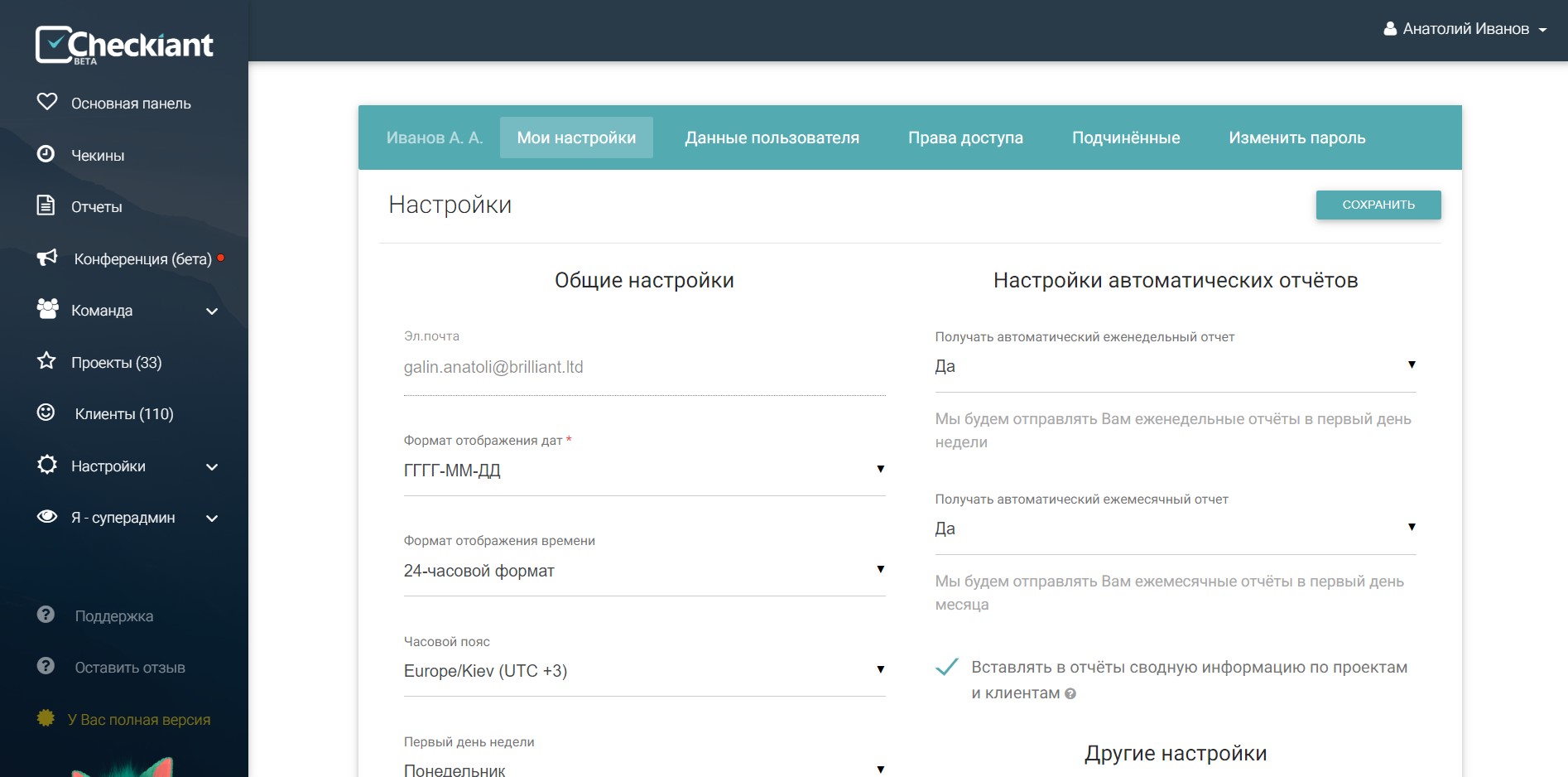Click the question icon beside Оставить отзыв
The height and width of the screenshot is (777, 1568).
point(46,666)
